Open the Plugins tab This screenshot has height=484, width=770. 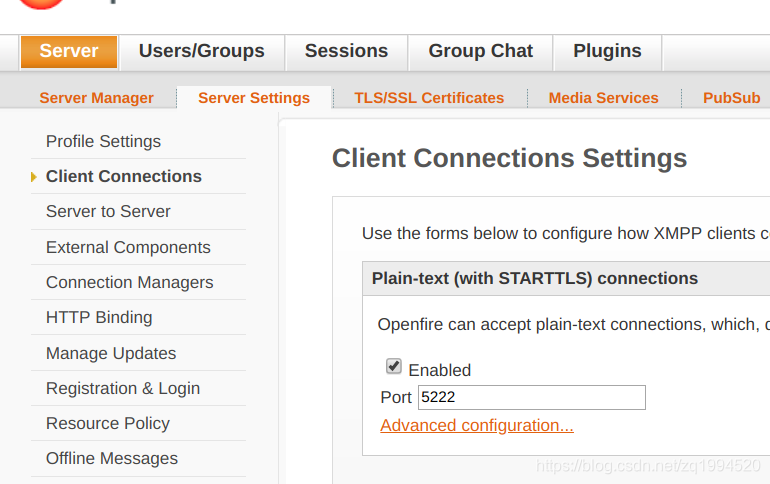pyautogui.click(x=607, y=52)
